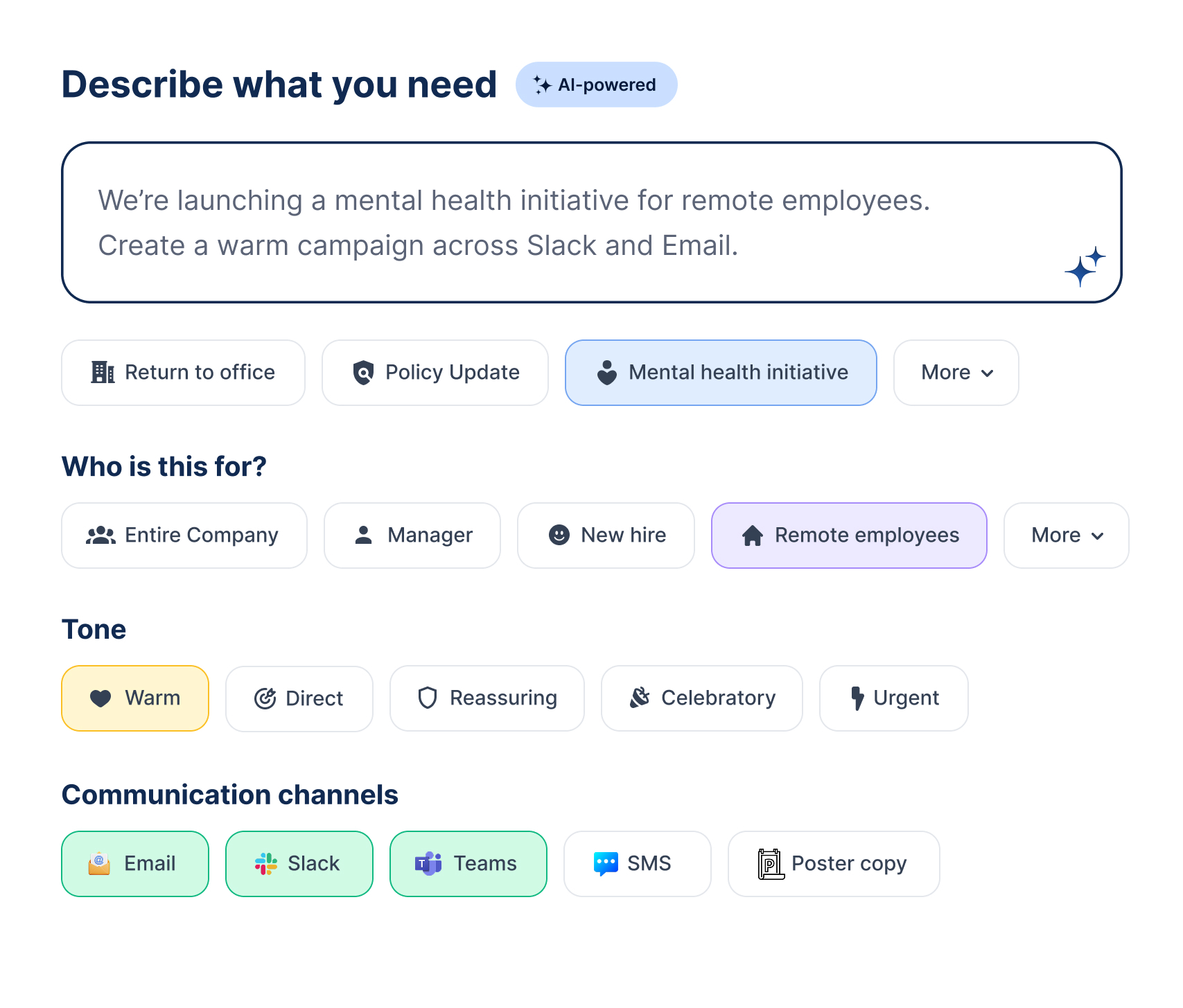Click into the campaign description text area
The height and width of the screenshot is (1008, 1183).
tap(591, 222)
